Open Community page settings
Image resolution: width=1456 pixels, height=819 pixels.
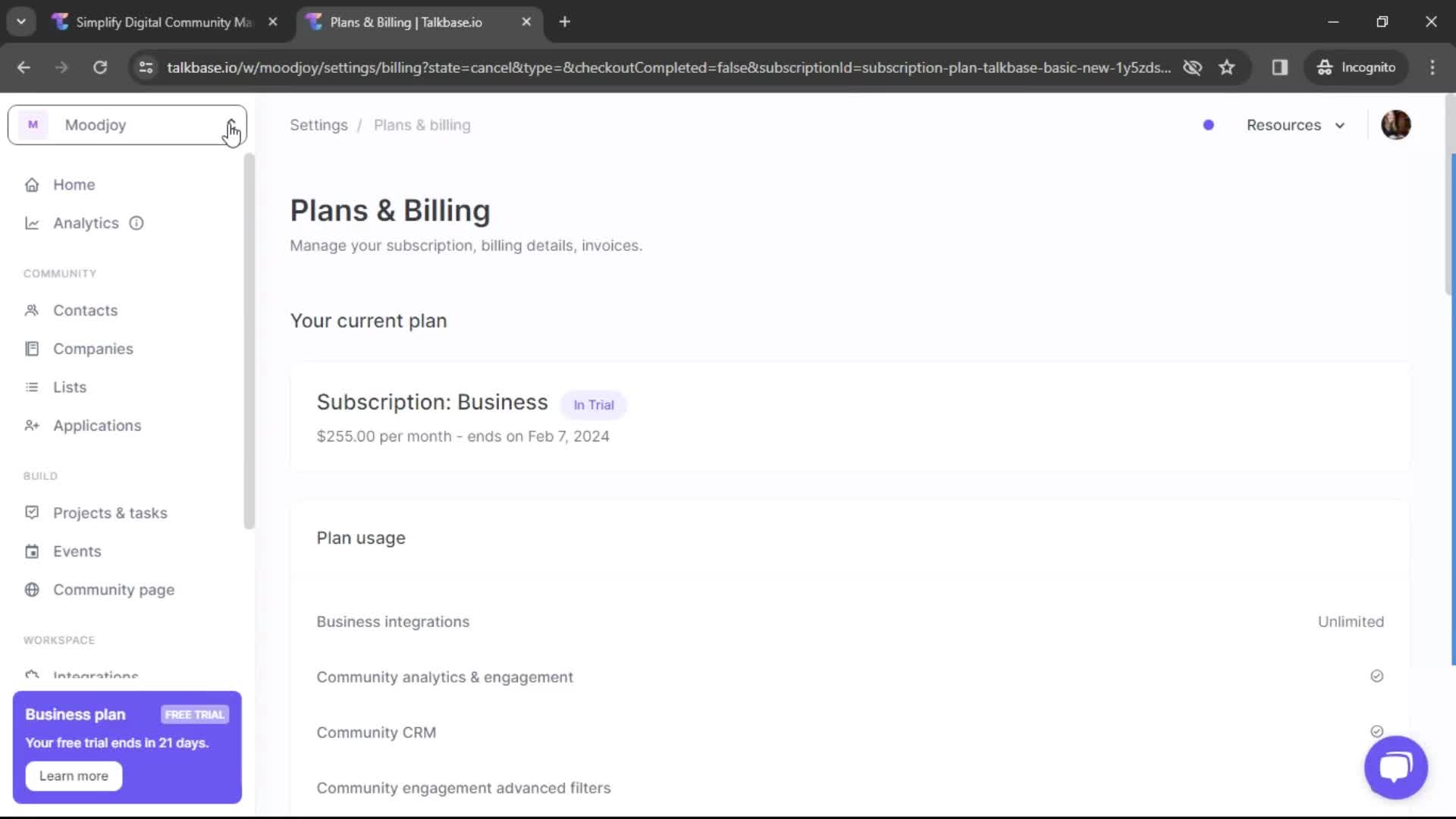113,589
